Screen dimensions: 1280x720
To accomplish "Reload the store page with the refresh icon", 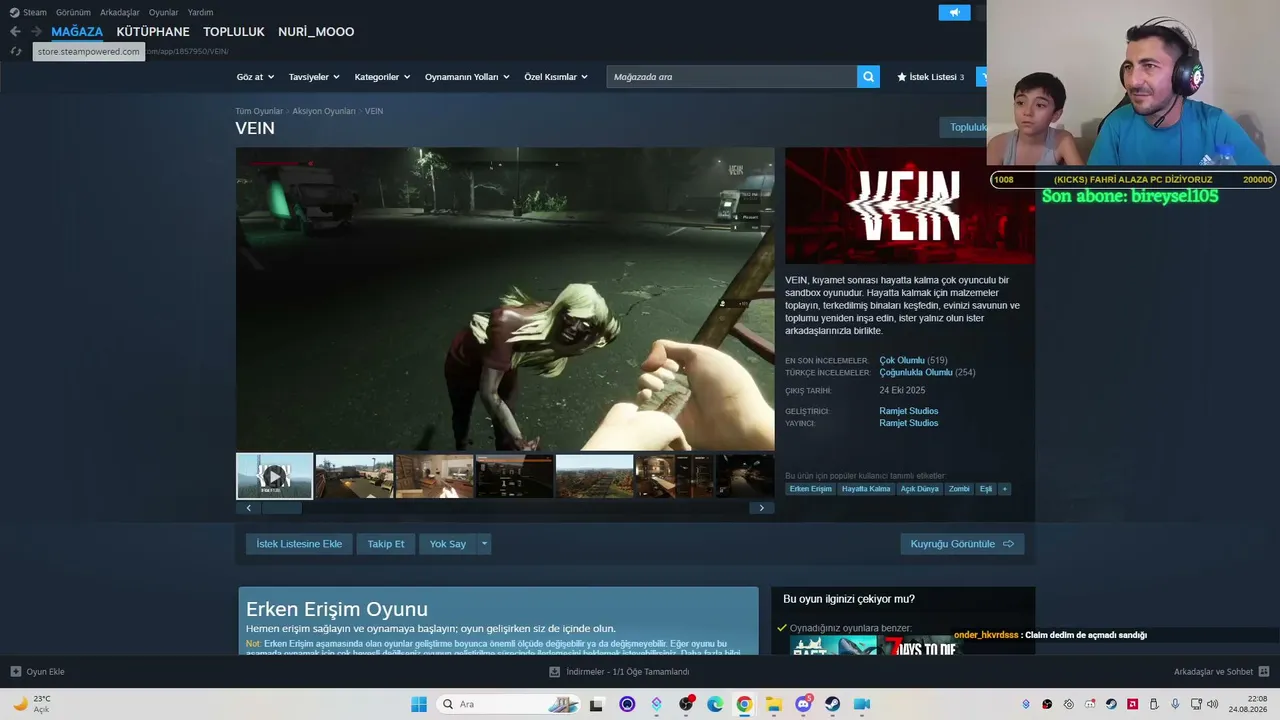I will point(16,51).
